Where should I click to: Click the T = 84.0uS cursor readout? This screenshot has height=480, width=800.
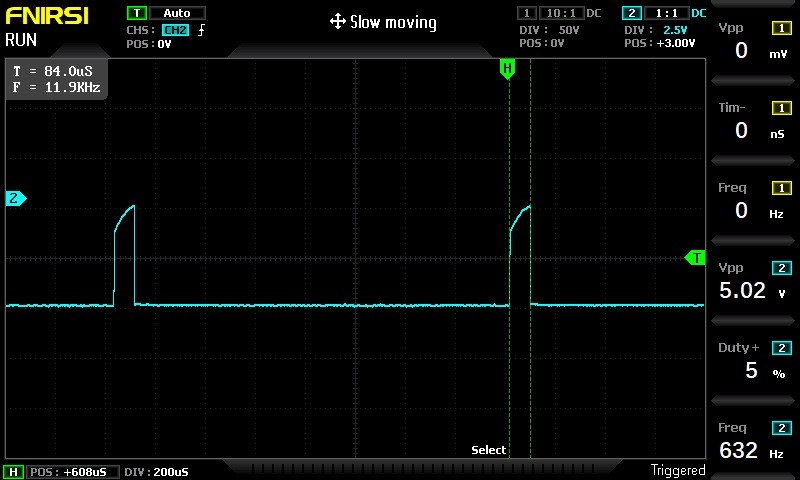click(53, 71)
